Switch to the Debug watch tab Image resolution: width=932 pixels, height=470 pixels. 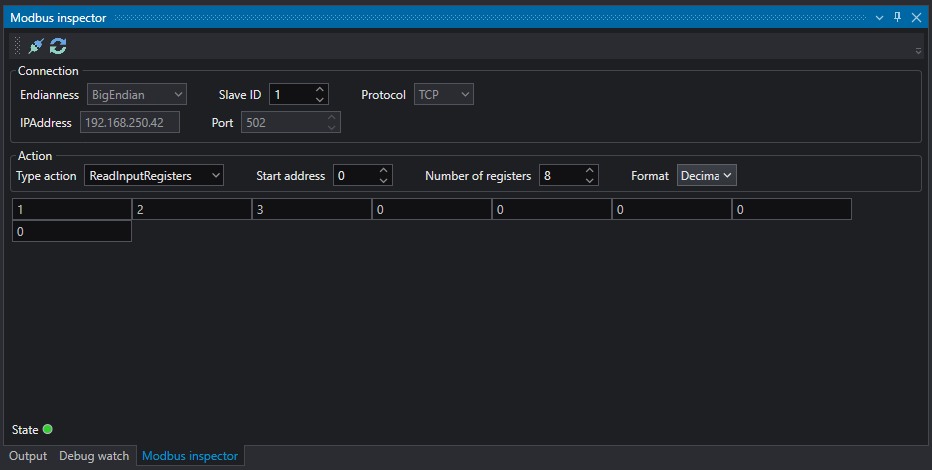(x=94, y=456)
